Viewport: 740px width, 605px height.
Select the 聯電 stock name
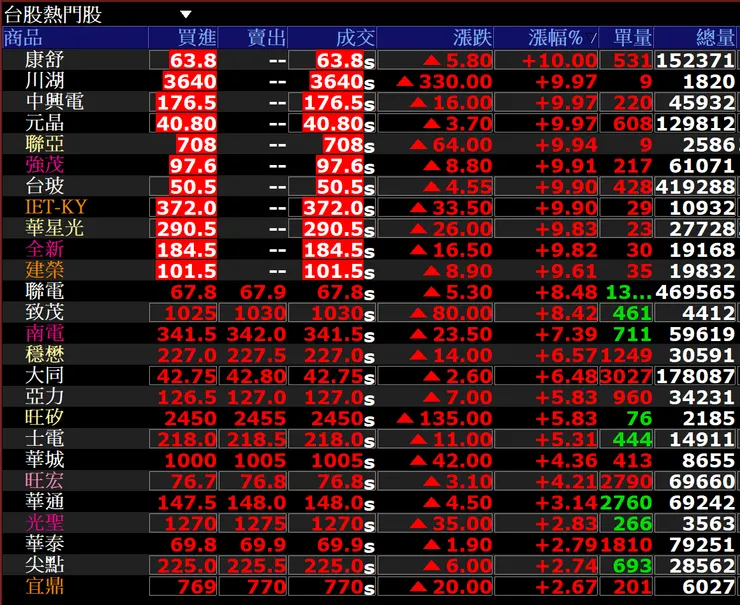[44, 292]
